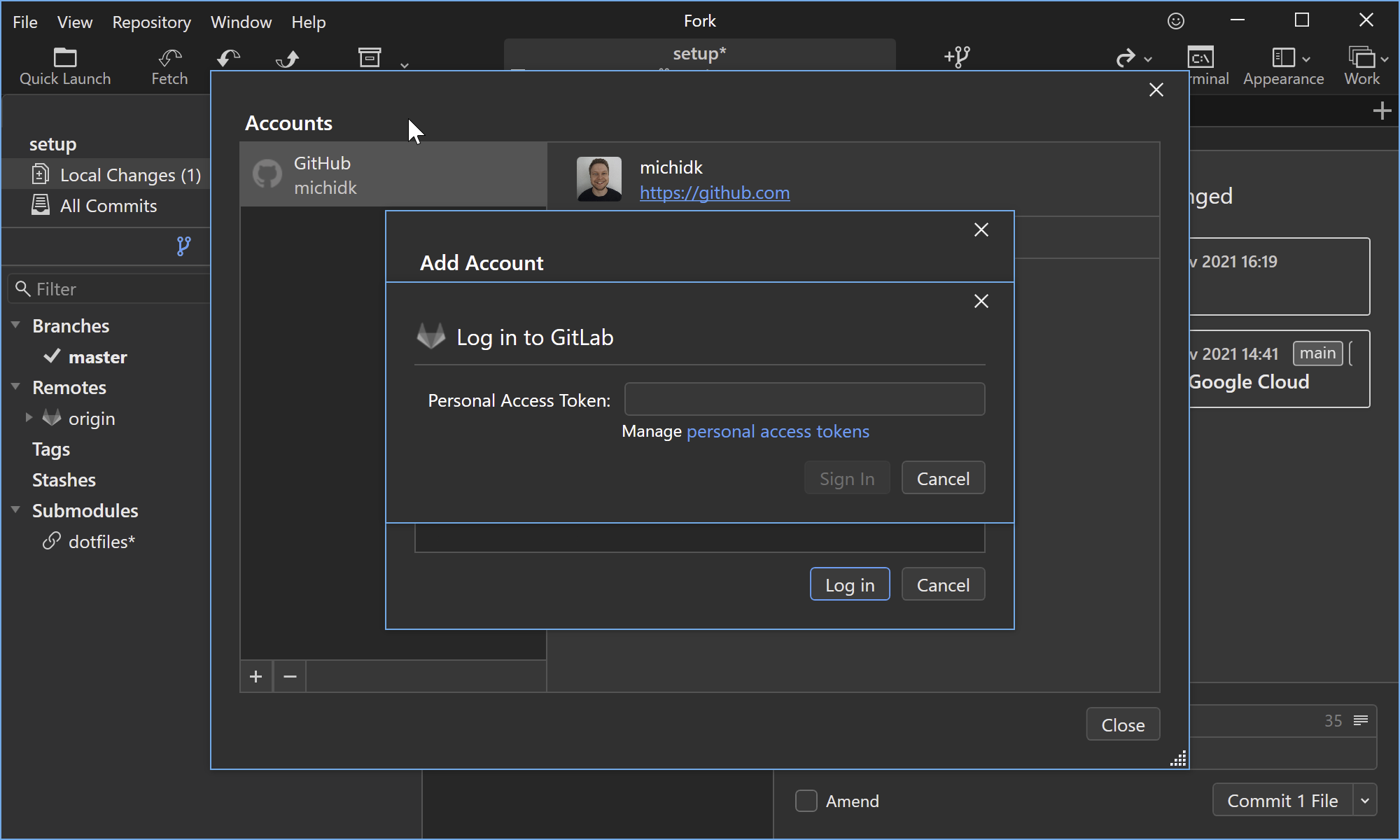Collapse the Submodules section
Image resolution: width=1400 pixels, height=840 pixels.
pos(15,510)
